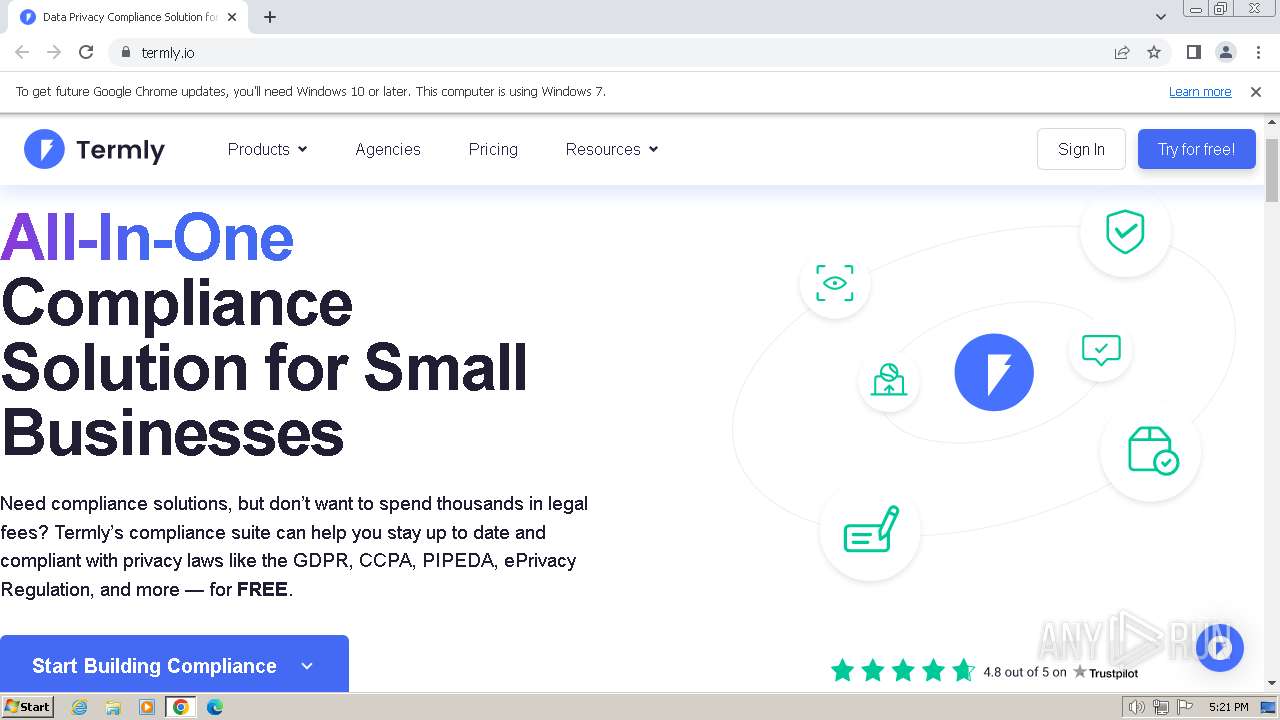Screen dimensions: 1280x720
Task: Go to the Agencies page
Action: (x=388, y=149)
